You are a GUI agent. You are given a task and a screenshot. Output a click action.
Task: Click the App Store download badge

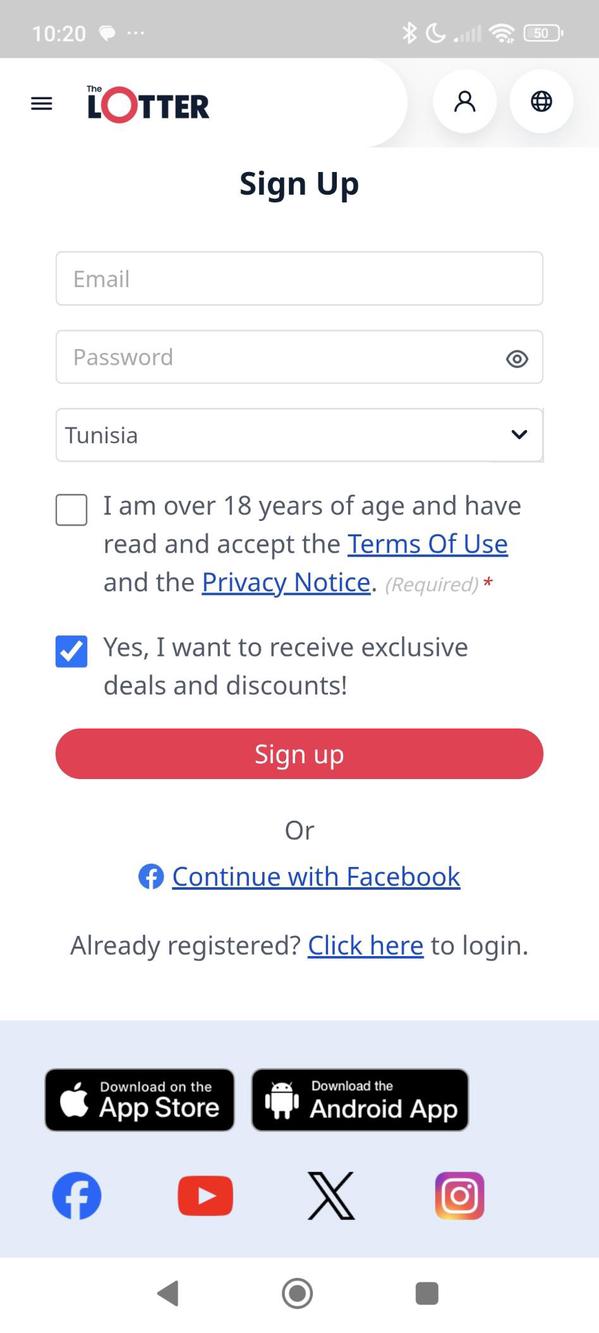(139, 1099)
